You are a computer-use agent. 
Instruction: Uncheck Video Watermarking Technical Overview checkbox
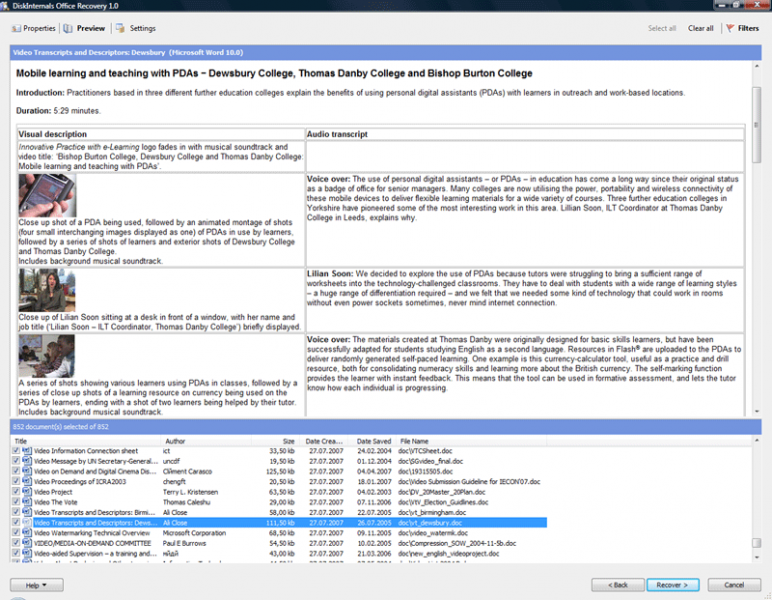(x=16, y=533)
